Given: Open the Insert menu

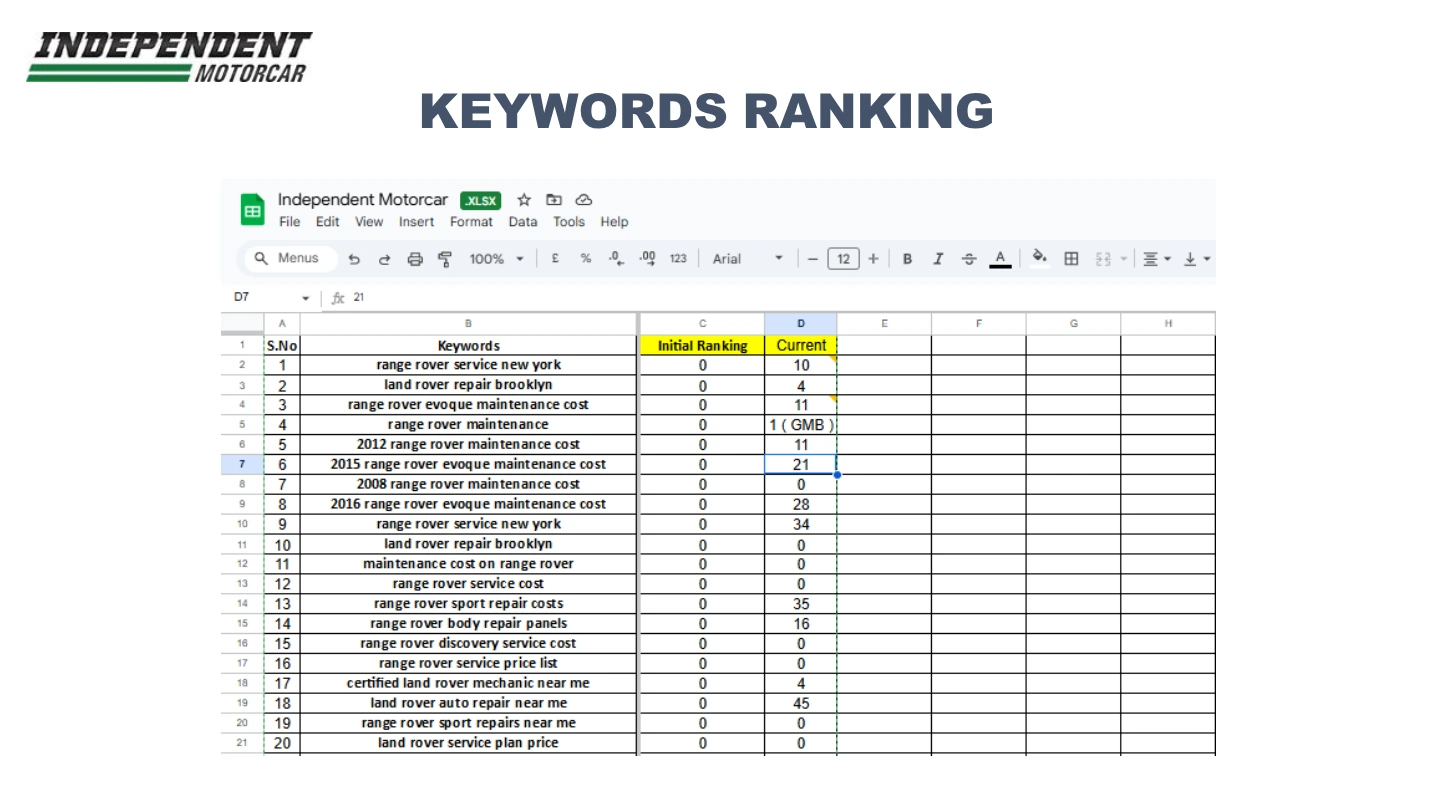Looking at the screenshot, I should point(416,222).
